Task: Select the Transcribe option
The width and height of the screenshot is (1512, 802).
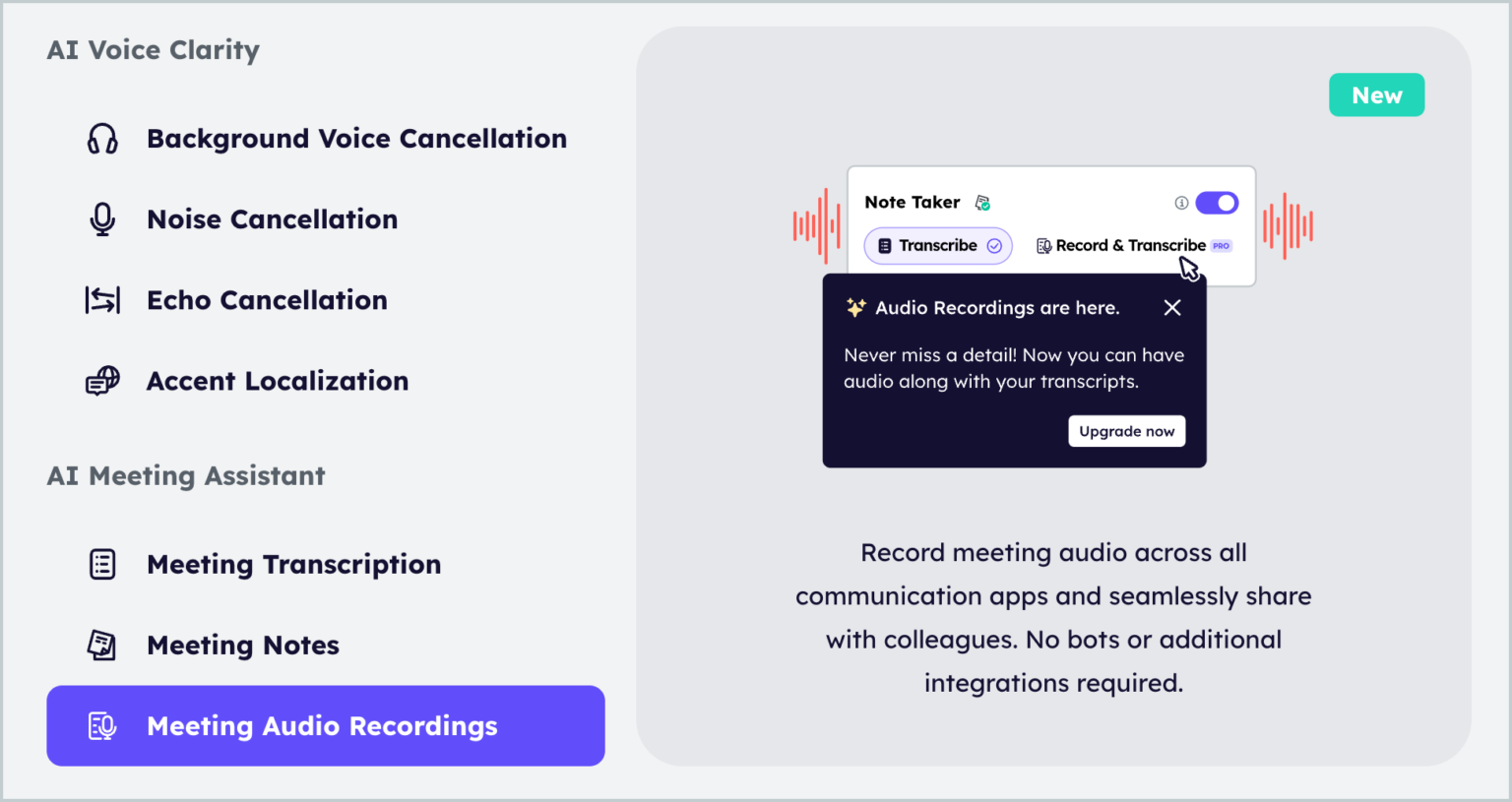Action: point(937,245)
